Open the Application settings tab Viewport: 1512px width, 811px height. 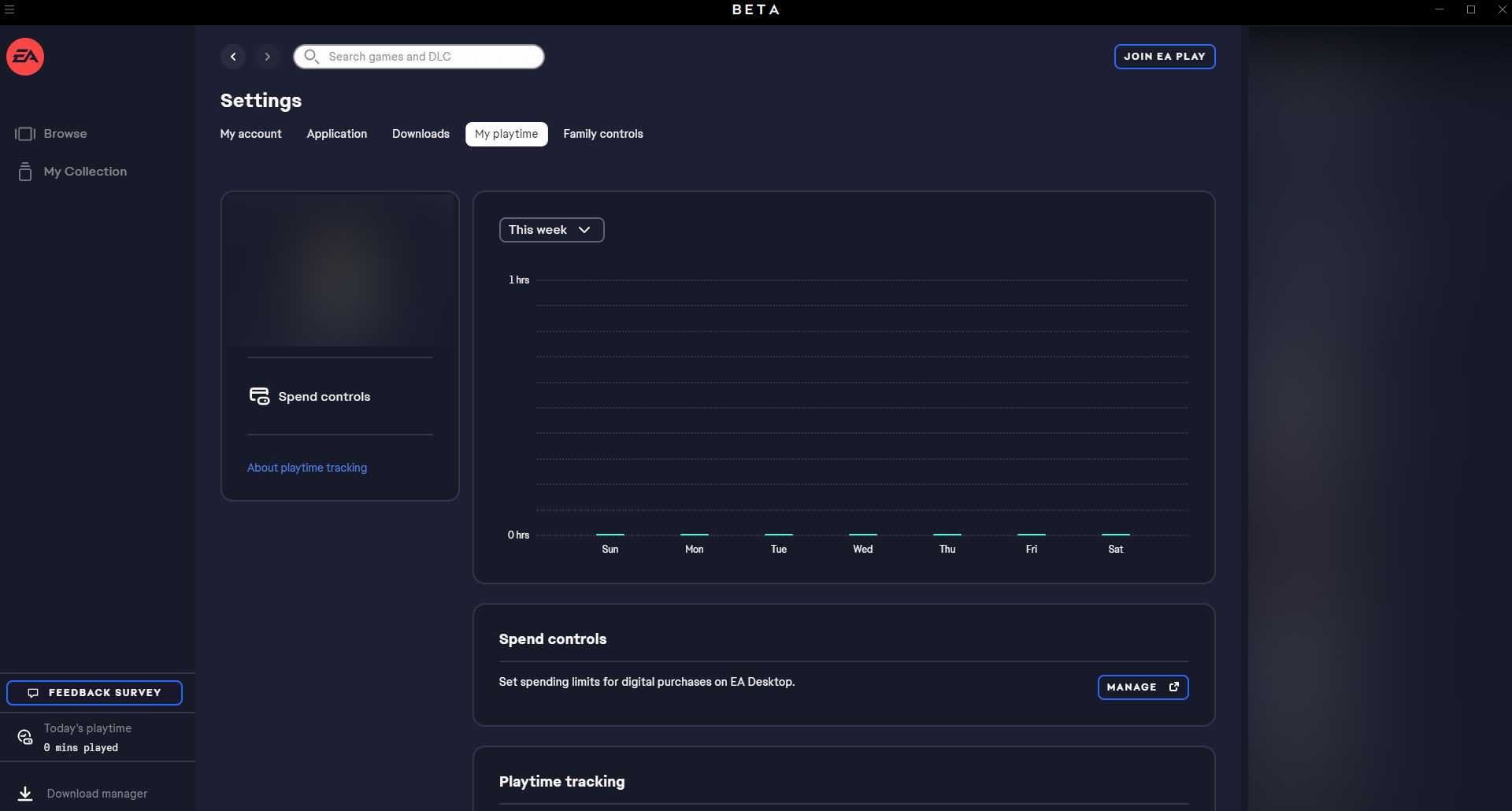coord(336,134)
